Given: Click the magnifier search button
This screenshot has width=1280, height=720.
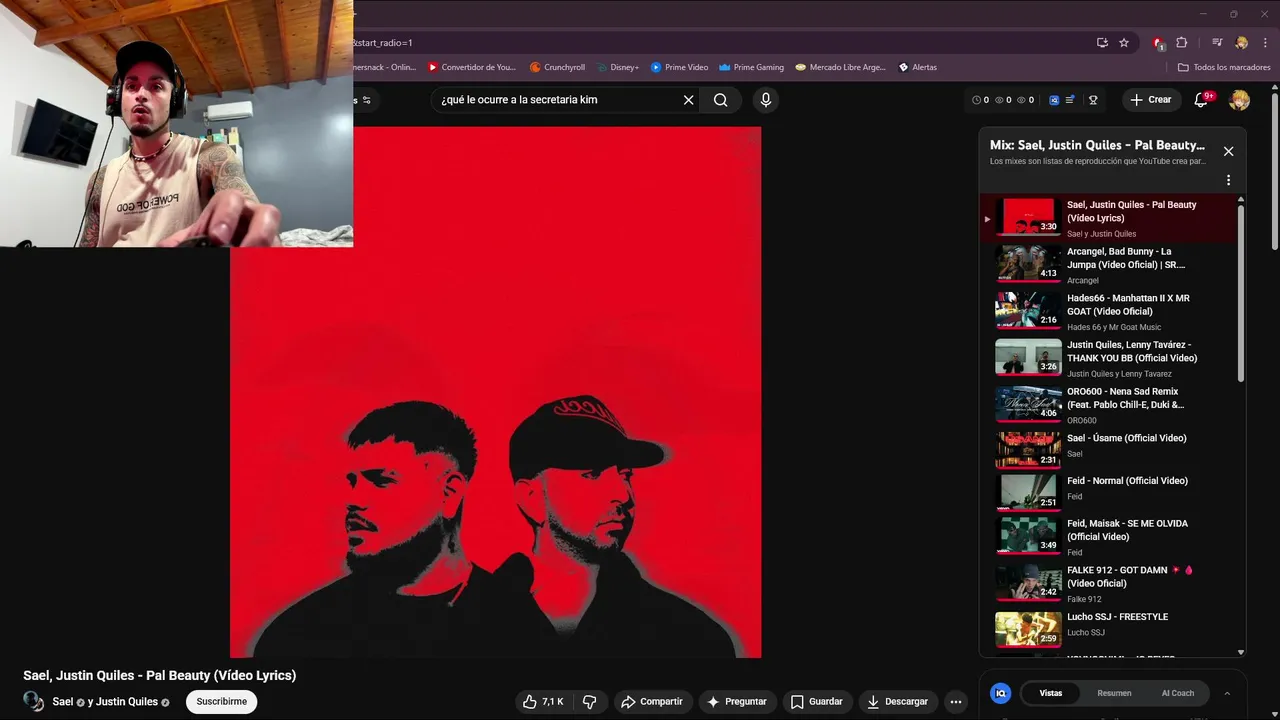Looking at the screenshot, I should coord(720,100).
